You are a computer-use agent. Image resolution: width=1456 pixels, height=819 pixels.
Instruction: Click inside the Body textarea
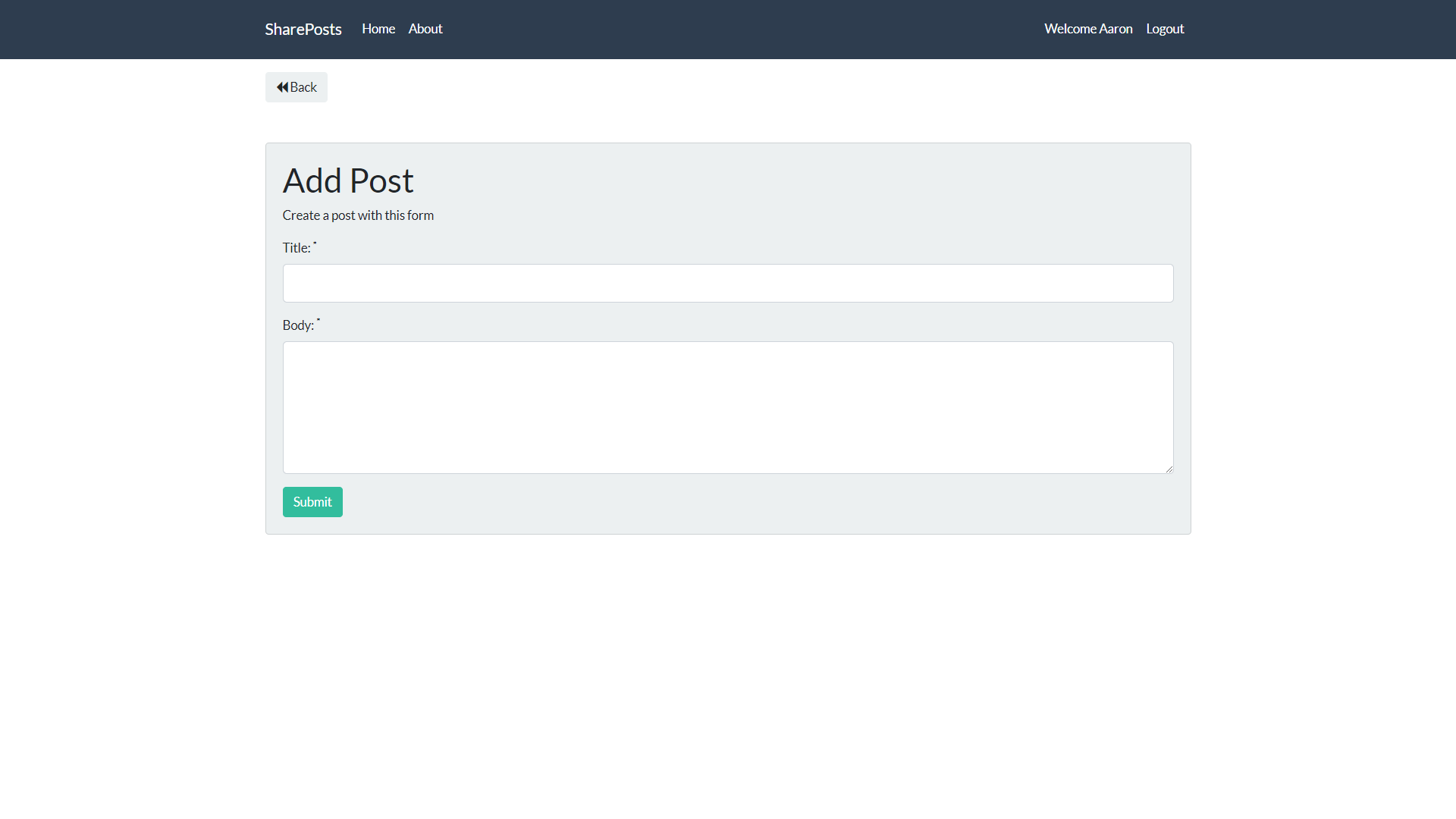[728, 407]
